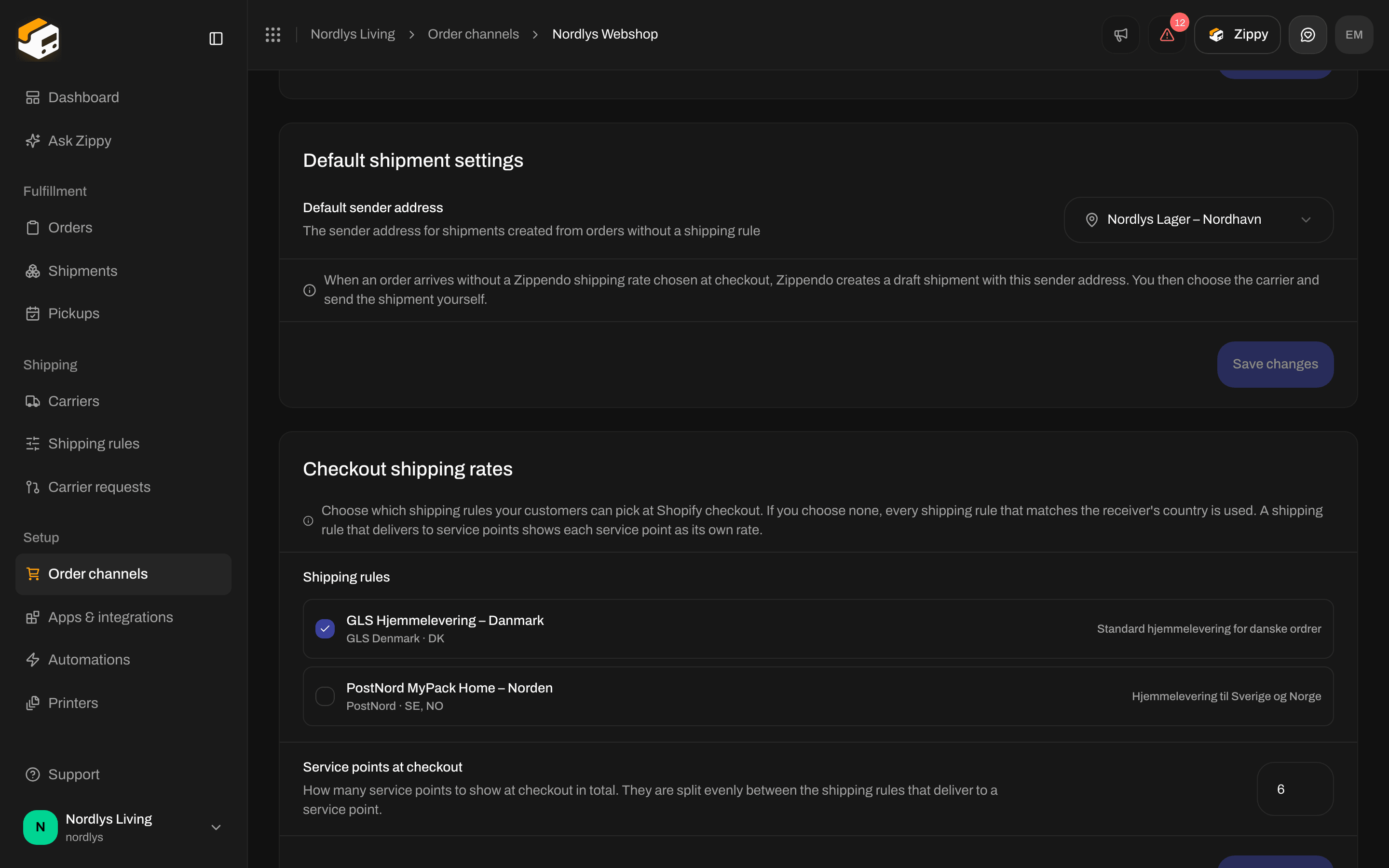
Task: Click the Shipping rules sliders icon
Action: coord(33,444)
